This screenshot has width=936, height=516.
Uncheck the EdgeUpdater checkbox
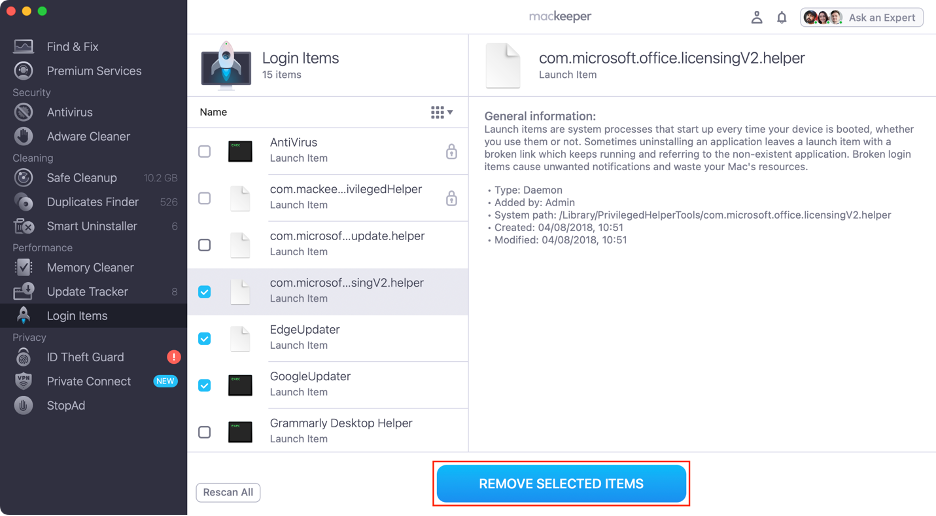204,339
